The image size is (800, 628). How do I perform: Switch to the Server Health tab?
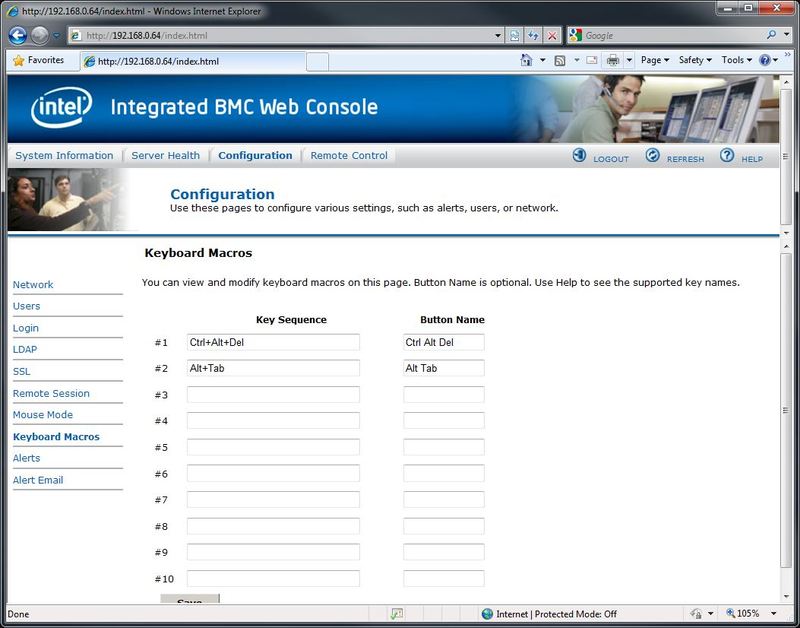pyautogui.click(x=165, y=156)
